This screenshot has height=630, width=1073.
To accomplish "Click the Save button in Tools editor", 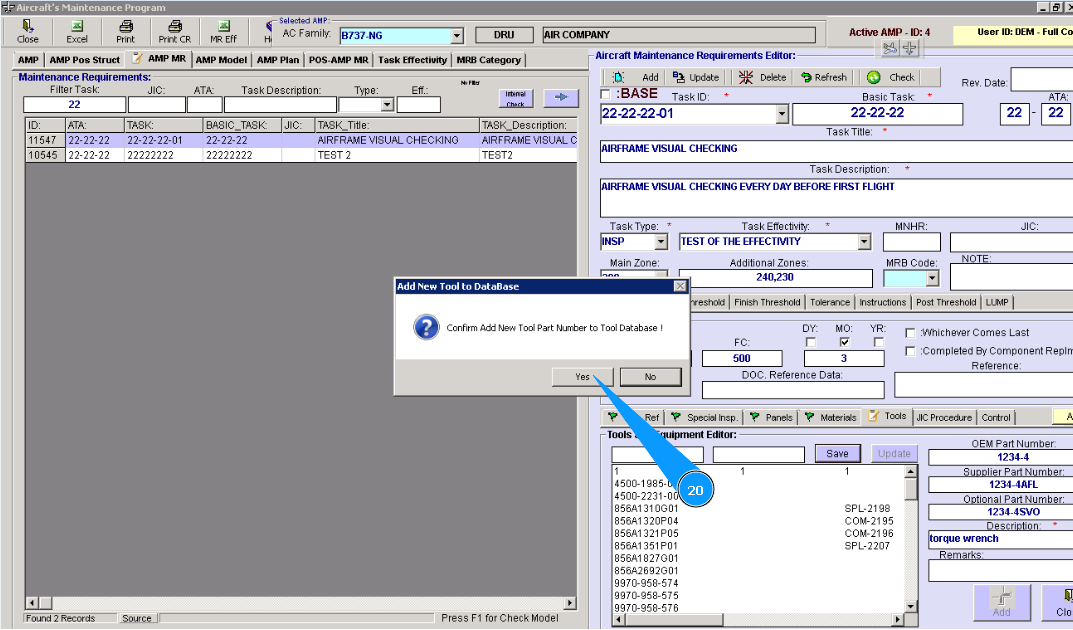I will point(837,454).
